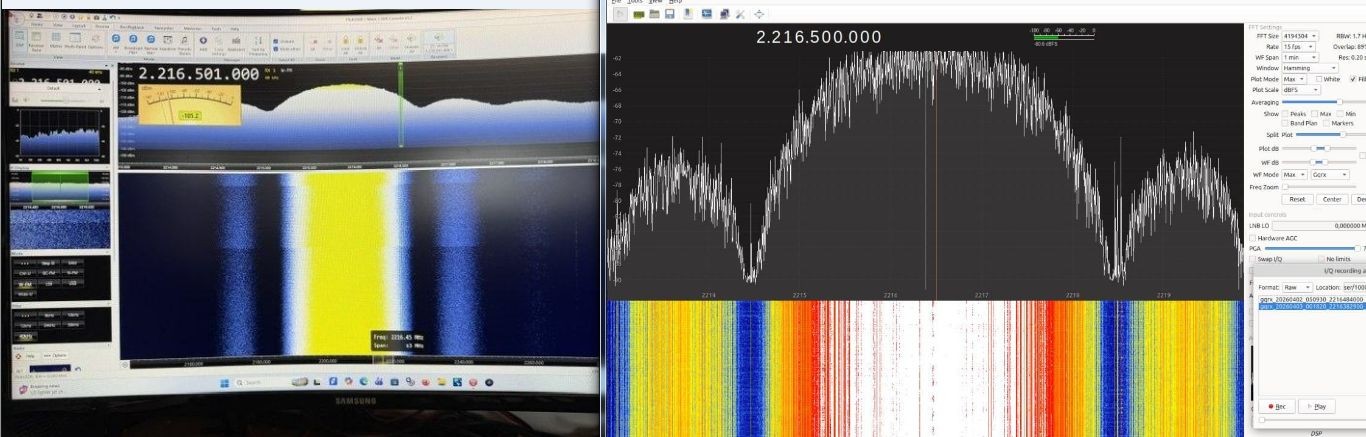This screenshot has width=1366, height=437.
Task: Open the Plot Scale dBFS dropdown
Action: click(1300, 90)
